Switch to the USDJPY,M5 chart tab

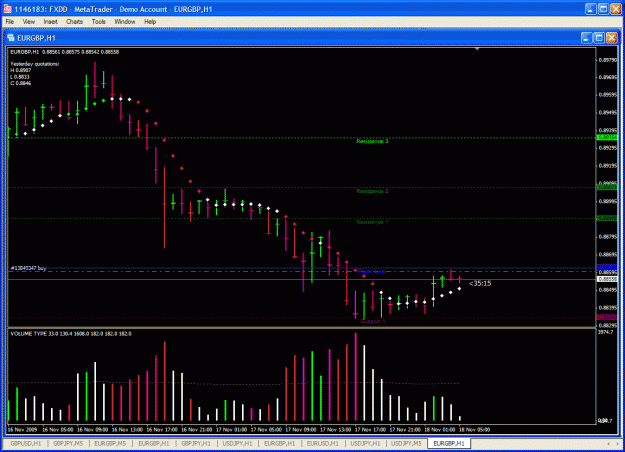(x=406, y=443)
